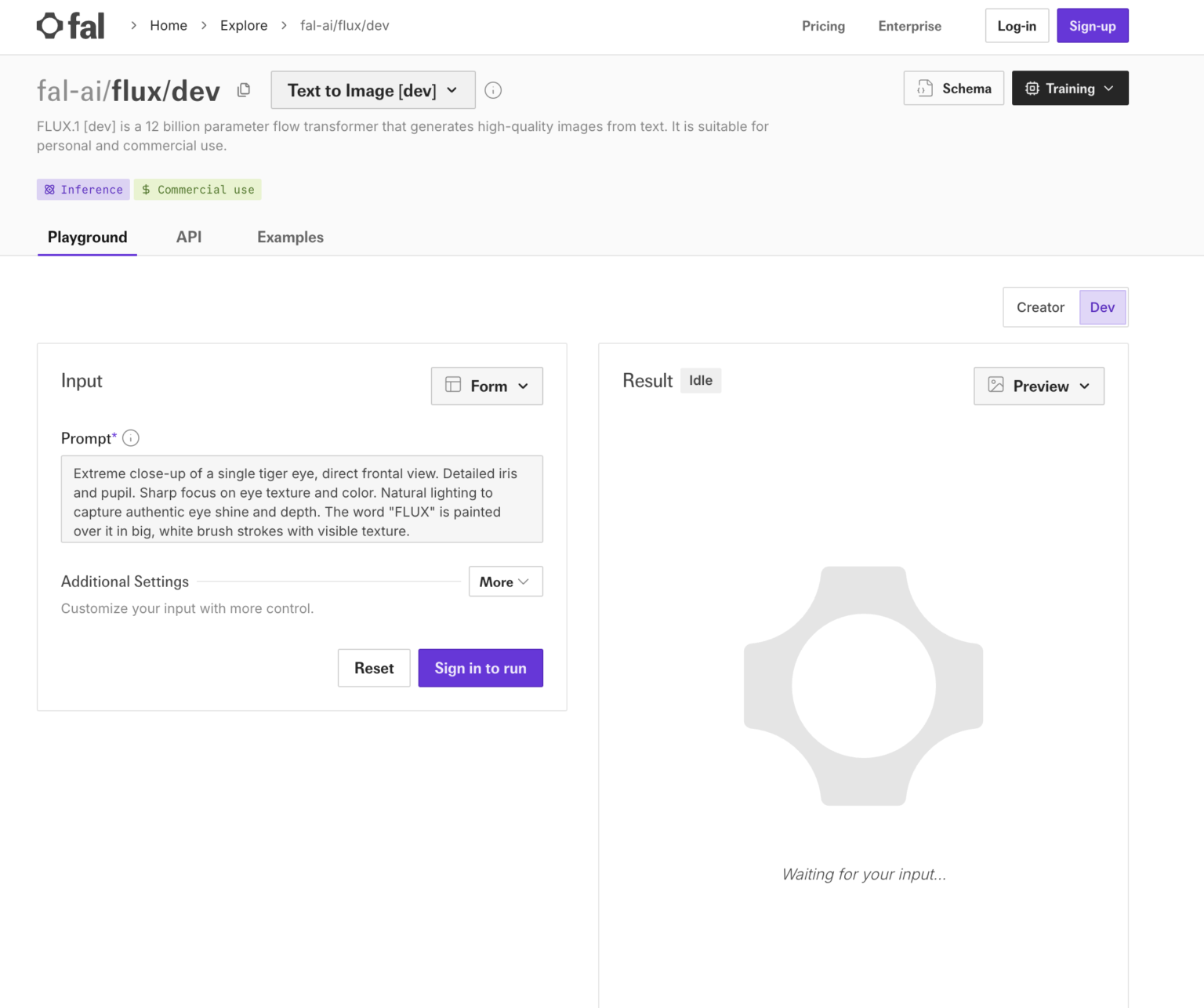Click the fal logo in the header
The height and width of the screenshot is (1008, 1204).
tap(70, 25)
